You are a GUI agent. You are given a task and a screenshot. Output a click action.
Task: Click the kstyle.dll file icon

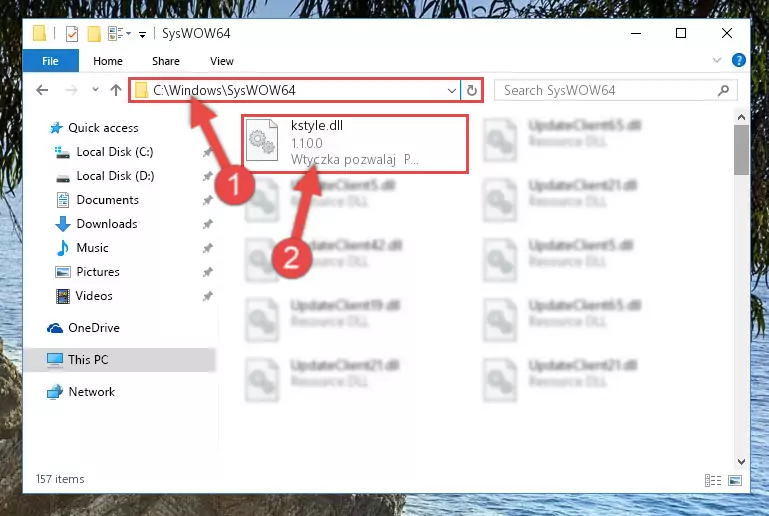click(x=262, y=141)
